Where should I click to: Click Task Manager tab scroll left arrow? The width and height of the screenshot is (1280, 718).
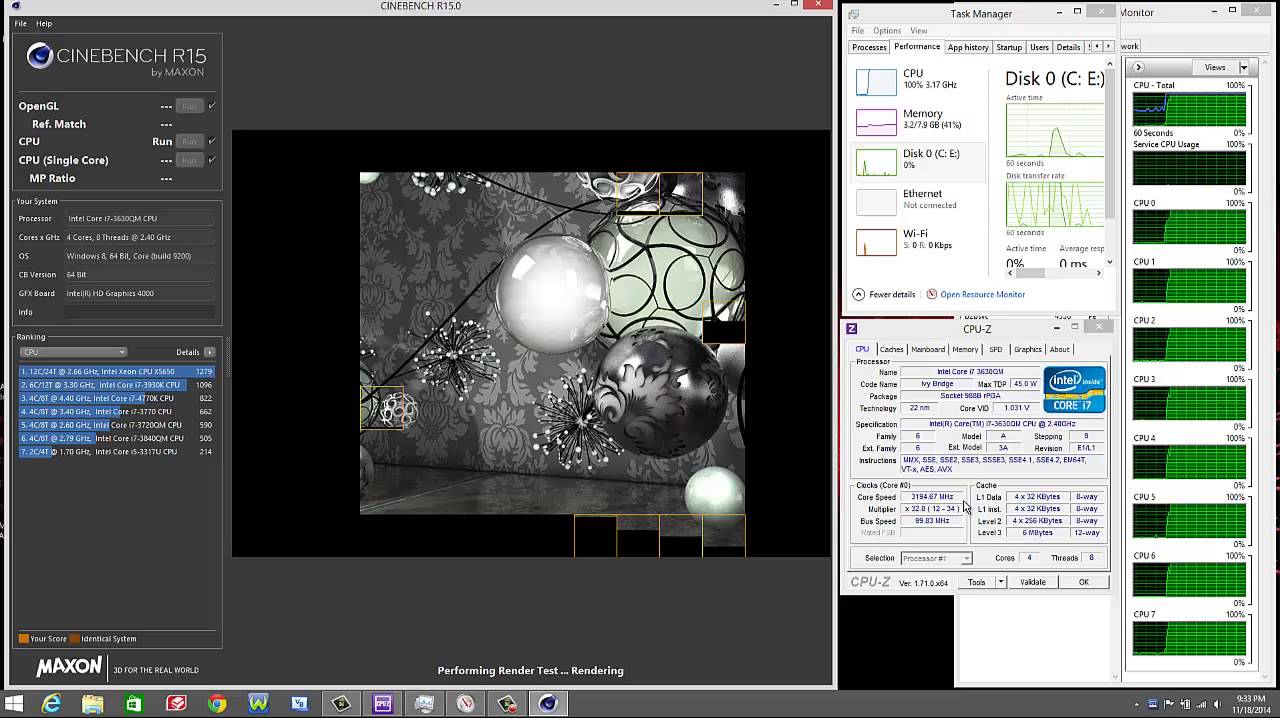click(1096, 47)
